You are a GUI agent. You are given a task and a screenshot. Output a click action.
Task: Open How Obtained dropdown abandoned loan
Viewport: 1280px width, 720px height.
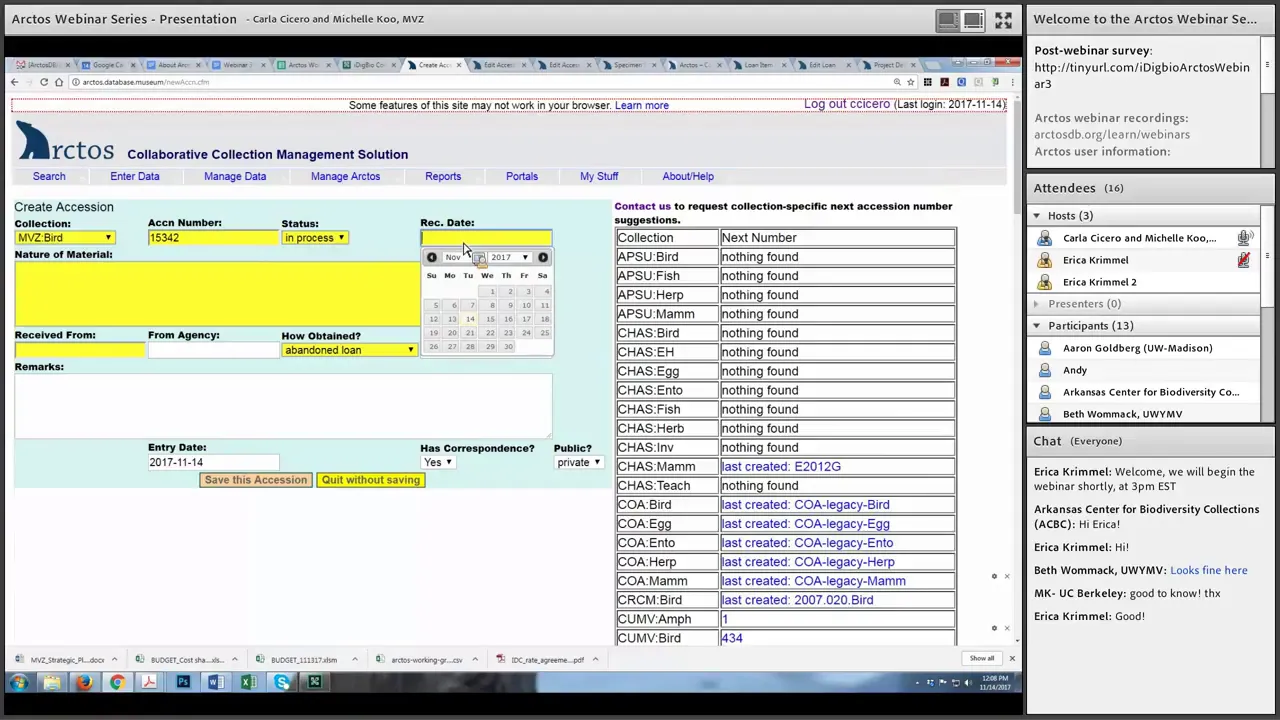[x=348, y=350]
